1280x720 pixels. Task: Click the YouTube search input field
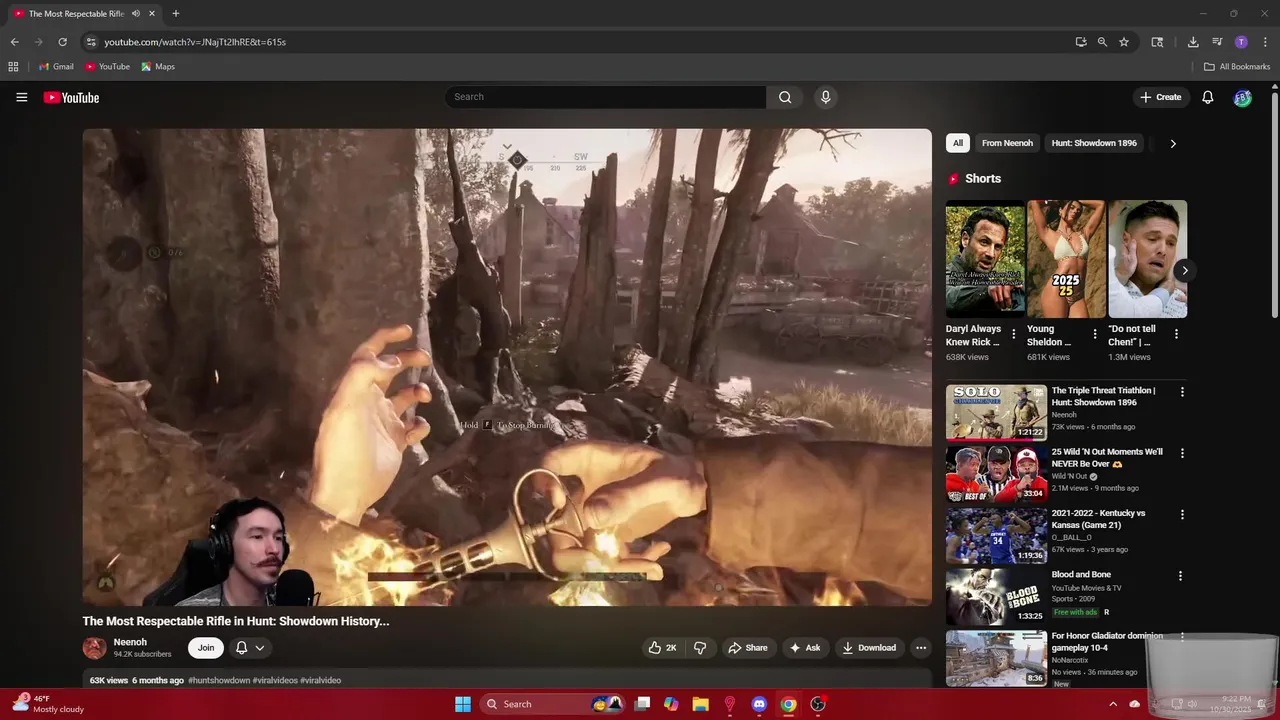(x=605, y=97)
